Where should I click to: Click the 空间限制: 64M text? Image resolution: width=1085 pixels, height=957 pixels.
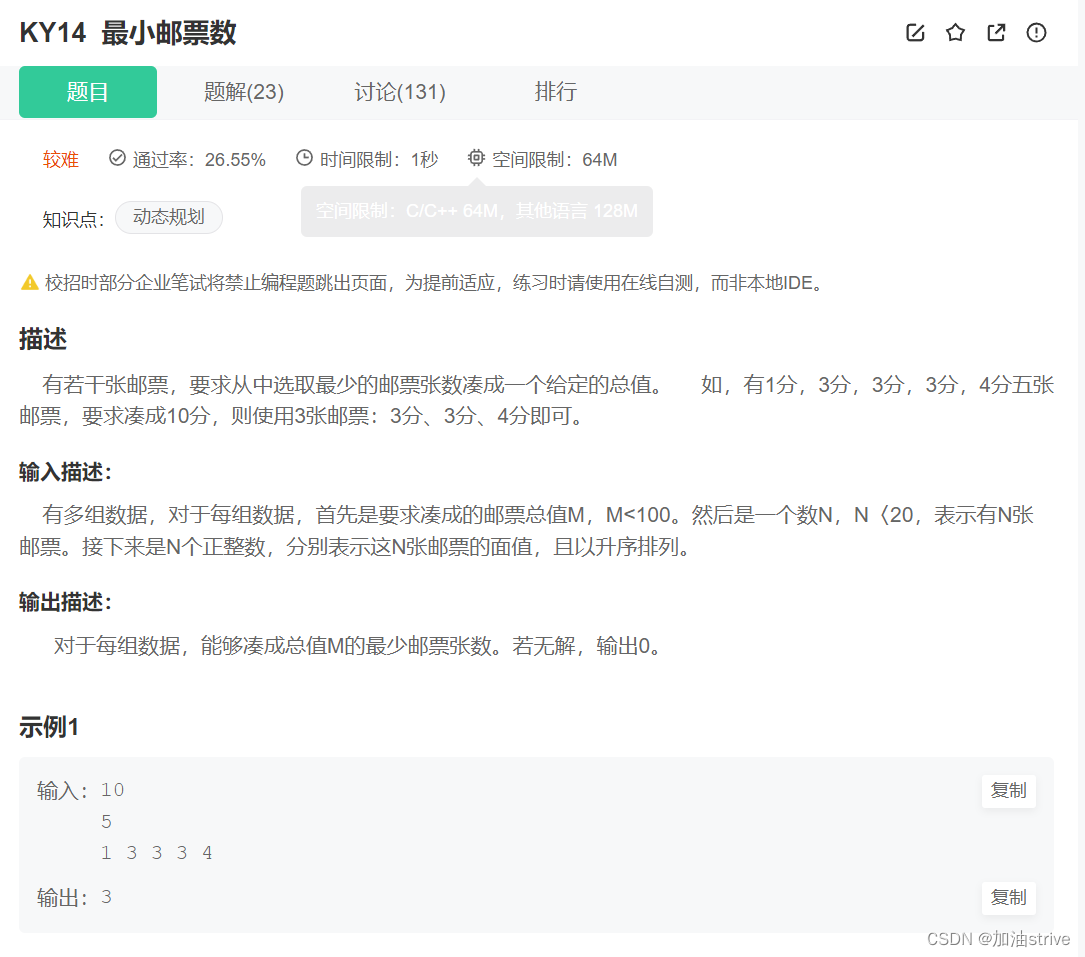point(555,160)
